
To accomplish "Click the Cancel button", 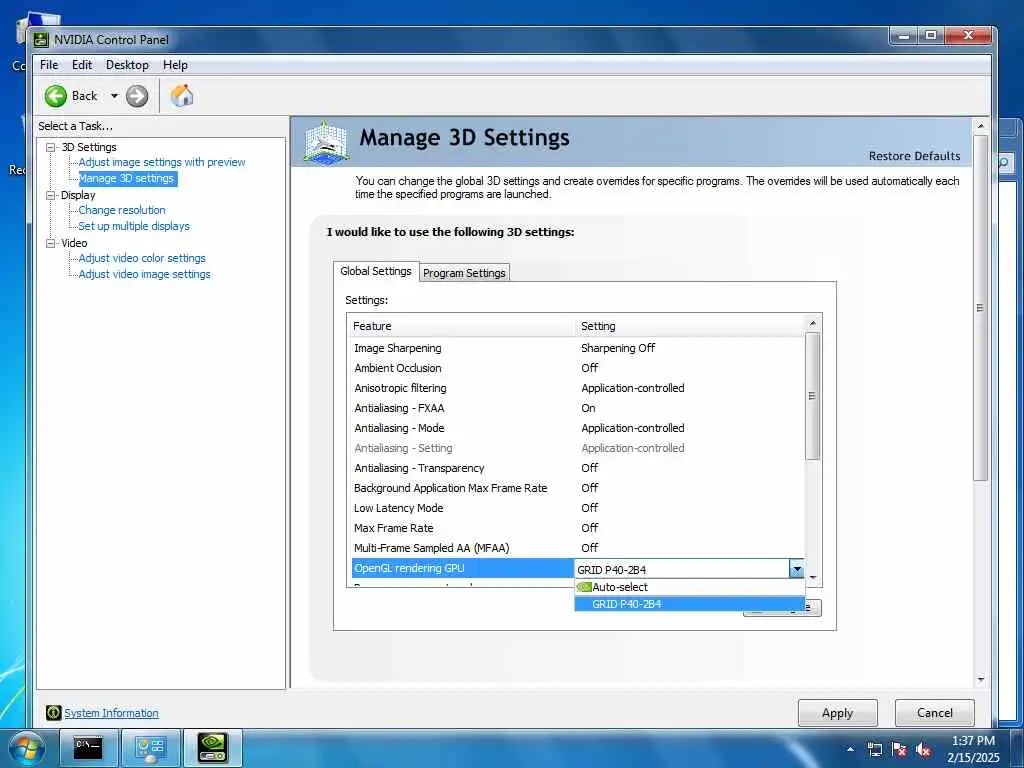I will click(x=935, y=712).
